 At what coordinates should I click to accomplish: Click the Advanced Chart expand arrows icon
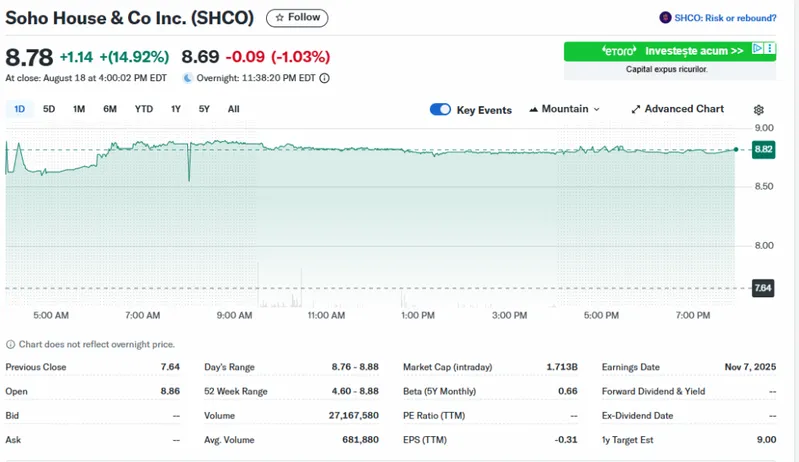click(635, 110)
